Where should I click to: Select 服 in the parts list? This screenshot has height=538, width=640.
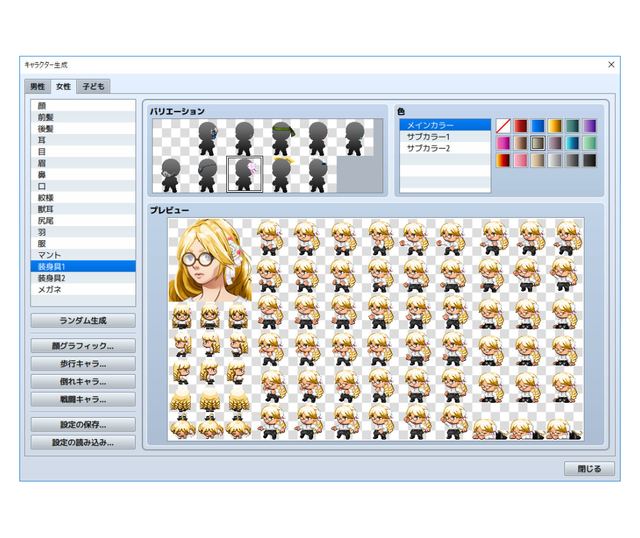[83, 243]
